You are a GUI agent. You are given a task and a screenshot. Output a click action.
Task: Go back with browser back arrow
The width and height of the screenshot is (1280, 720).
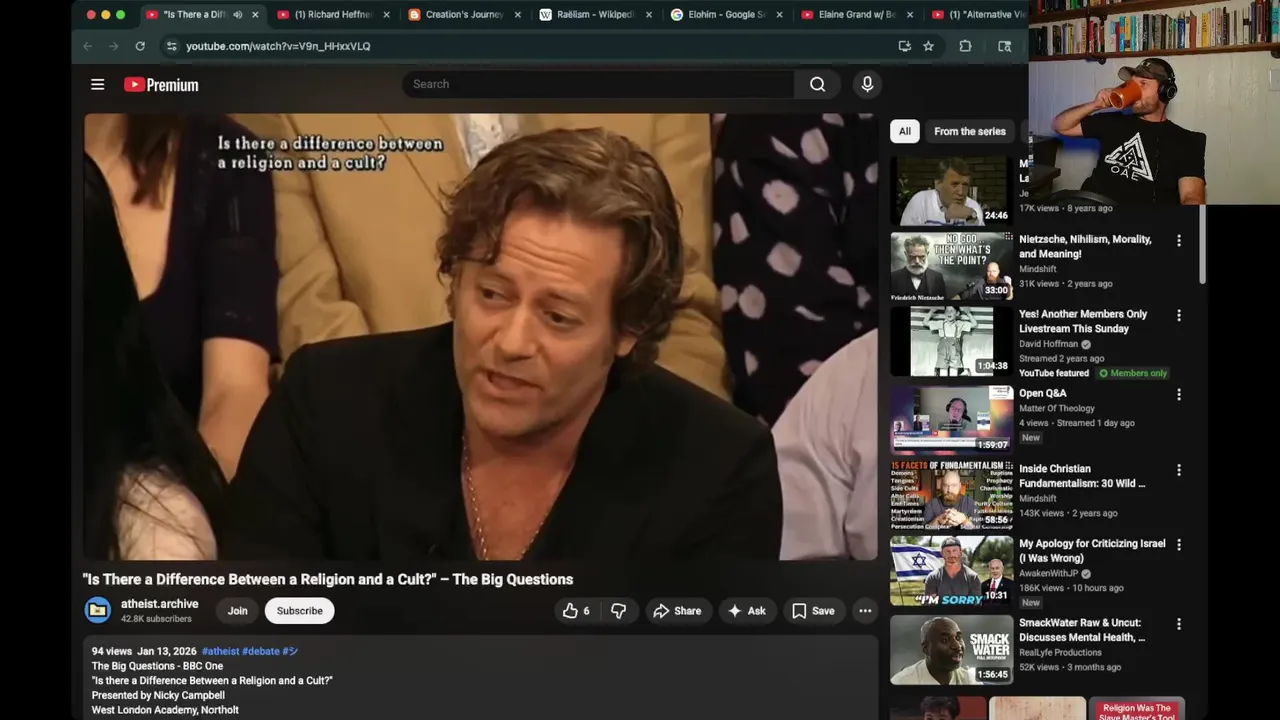(87, 46)
